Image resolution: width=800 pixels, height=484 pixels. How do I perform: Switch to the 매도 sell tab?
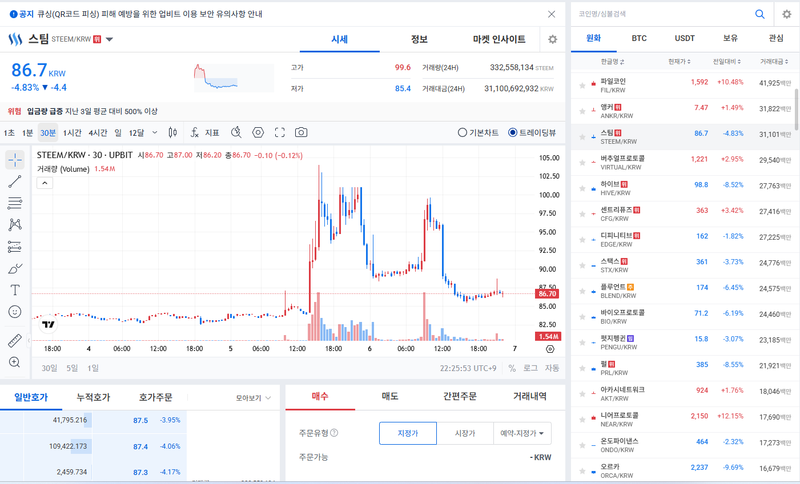390,396
